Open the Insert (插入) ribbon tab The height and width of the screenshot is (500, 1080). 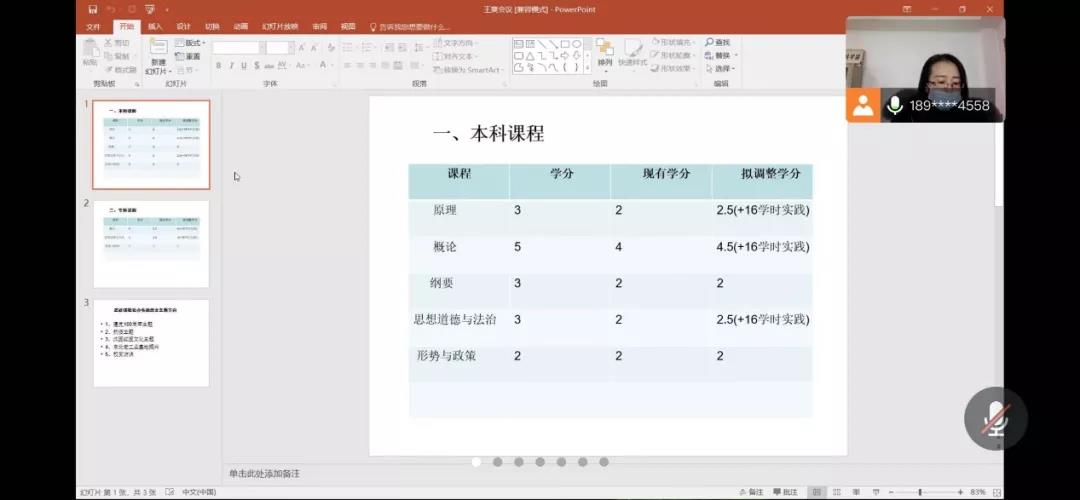click(155, 27)
